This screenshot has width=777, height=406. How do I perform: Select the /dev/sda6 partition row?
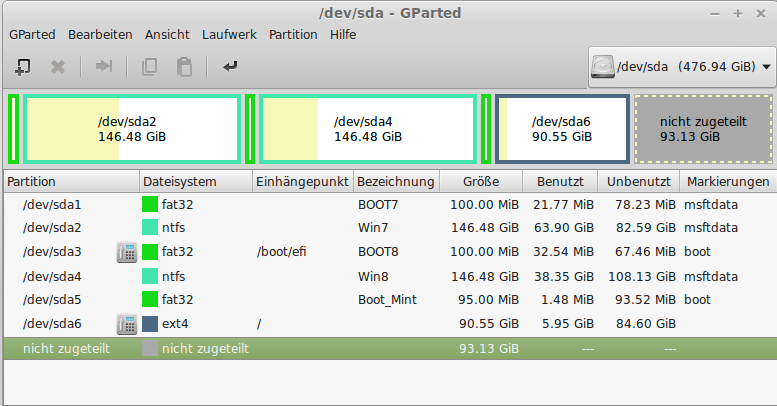(390, 324)
